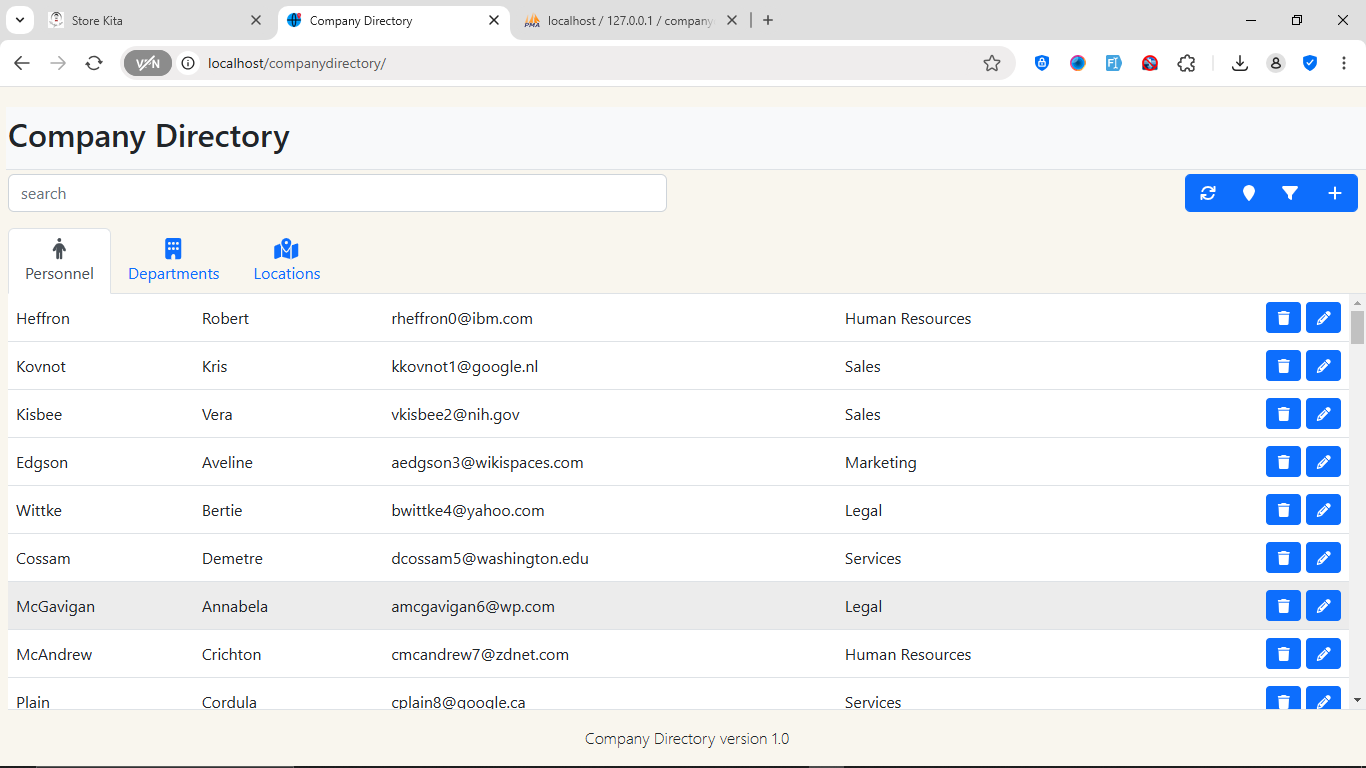
Task: Open the browser extensions puzzle icon
Action: 1186,63
